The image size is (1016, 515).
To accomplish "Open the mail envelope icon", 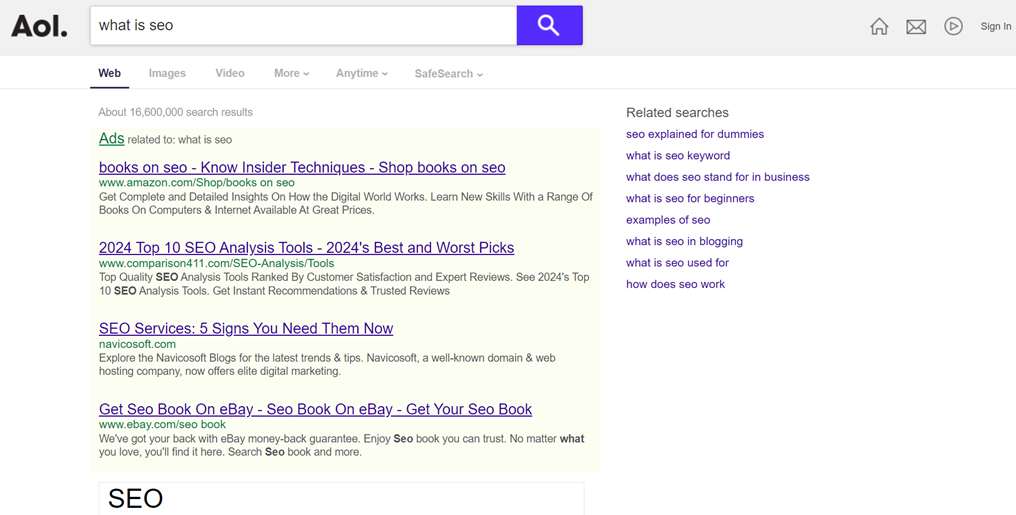I will 916,27.
